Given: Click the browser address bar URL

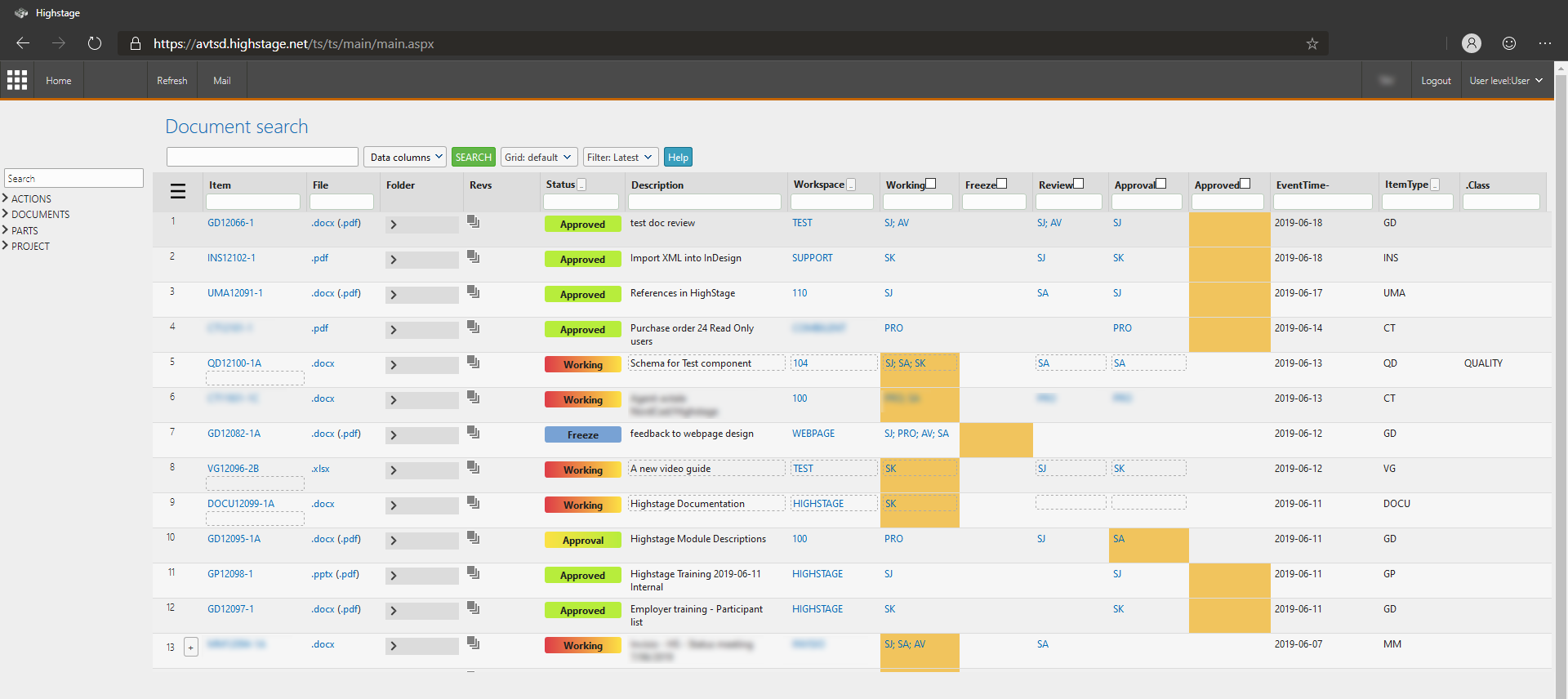Looking at the screenshot, I should pyautogui.click(x=294, y=43).
